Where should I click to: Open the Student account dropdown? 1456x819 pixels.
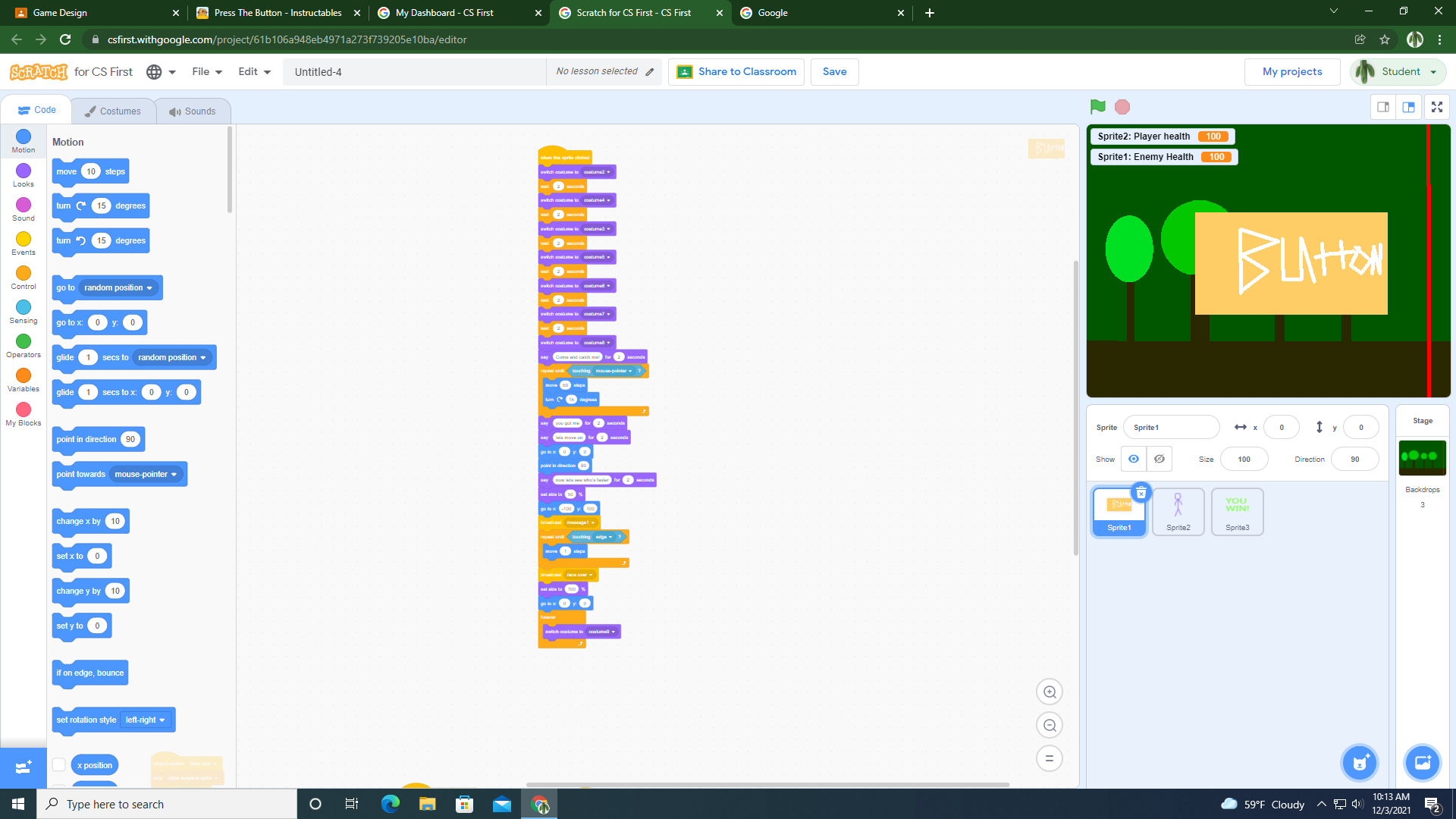click(1398, 71)
